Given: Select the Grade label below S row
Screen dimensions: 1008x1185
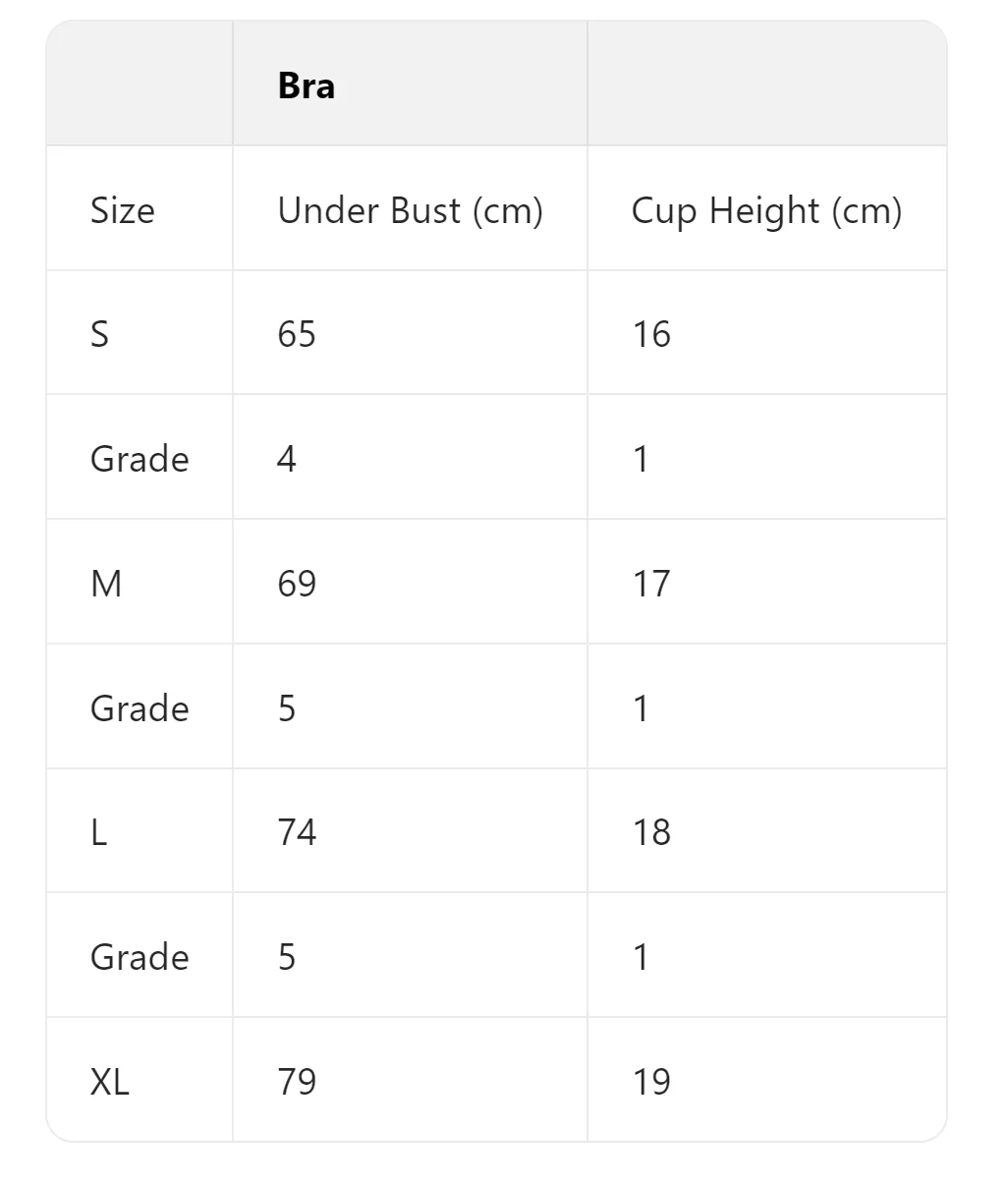Looking at the screenshot, I should tap(140, 458).
